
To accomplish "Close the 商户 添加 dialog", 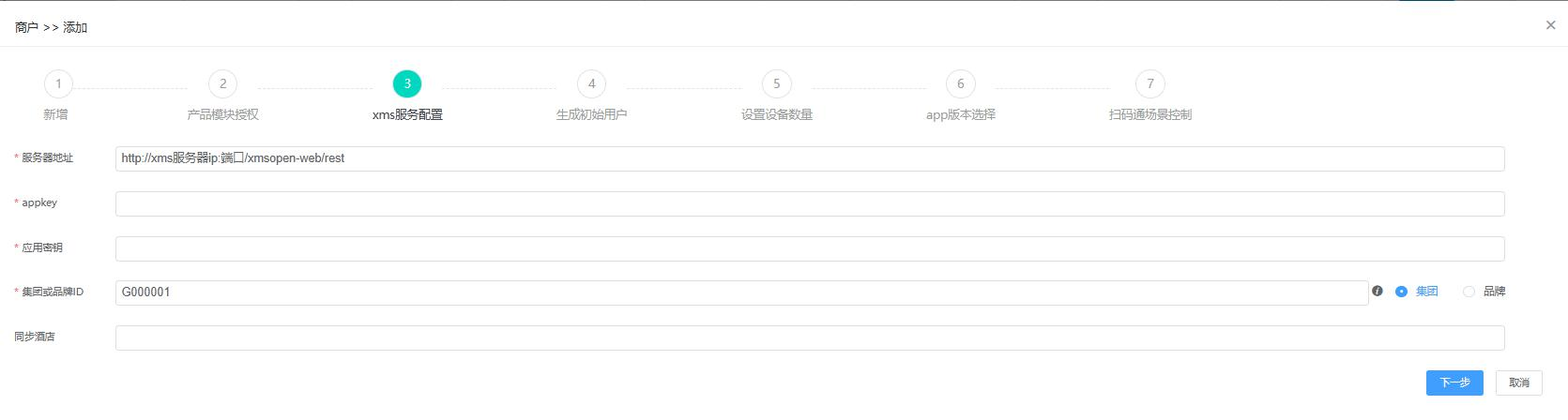I will (1550, 25).
